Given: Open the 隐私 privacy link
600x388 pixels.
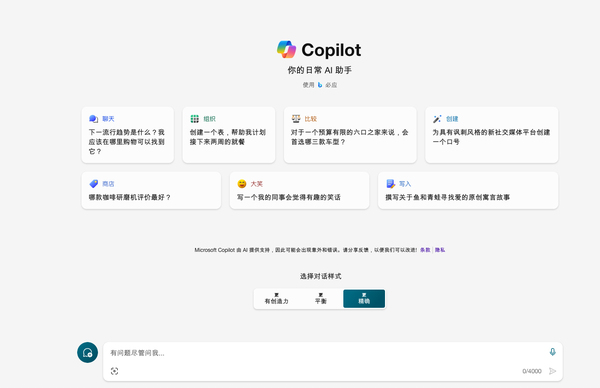Looking at the screenshot, I should [x=440, y=250].
